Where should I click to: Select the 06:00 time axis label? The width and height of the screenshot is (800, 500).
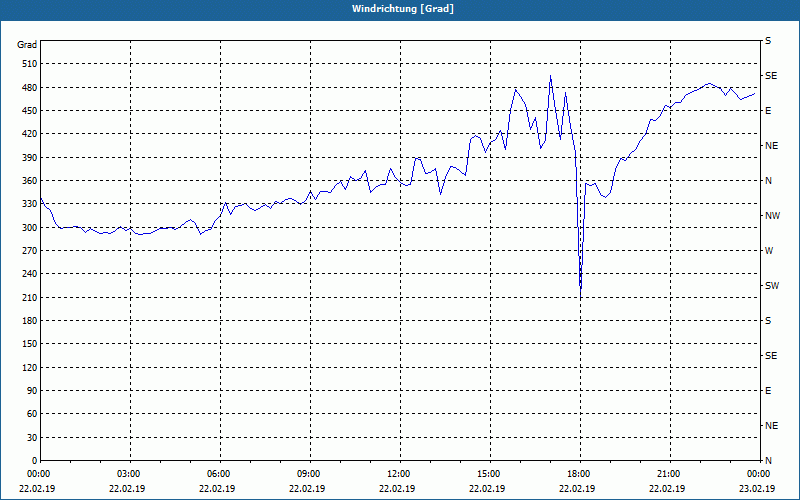click(x=219, y=474)
